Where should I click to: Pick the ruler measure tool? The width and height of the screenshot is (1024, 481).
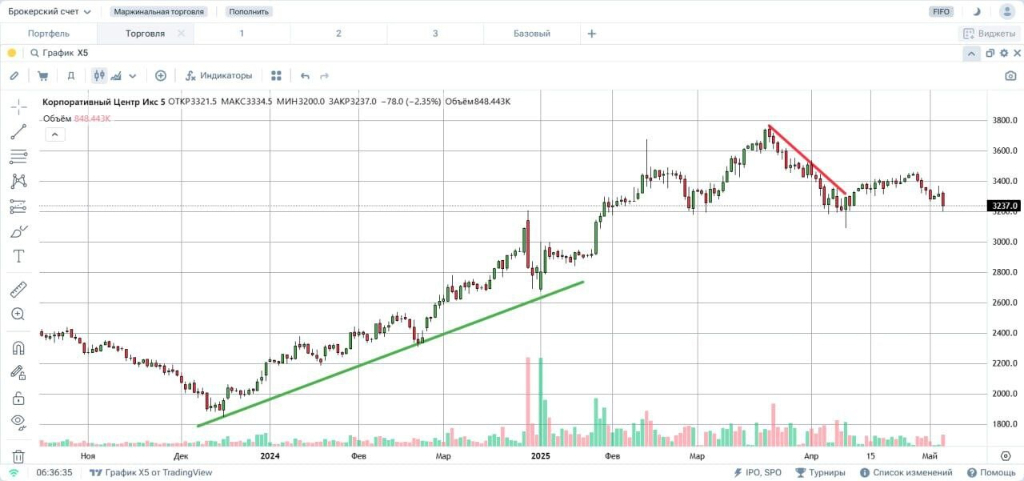coord(18,290)
